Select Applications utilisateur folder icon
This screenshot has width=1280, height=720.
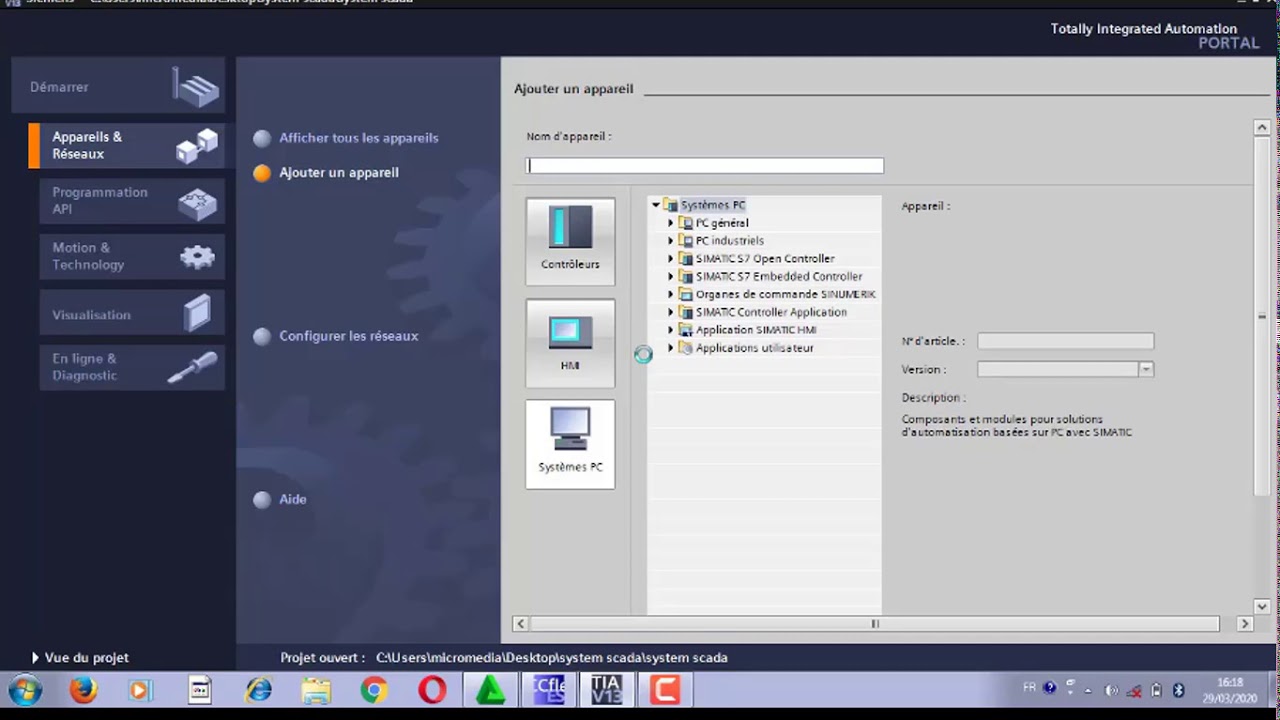point(685,348)
